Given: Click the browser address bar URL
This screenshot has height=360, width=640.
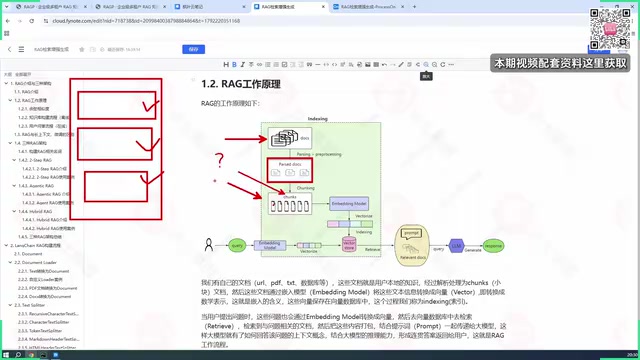Looking at the screenshot, I should pyautogui.click(x=146, y=21).
